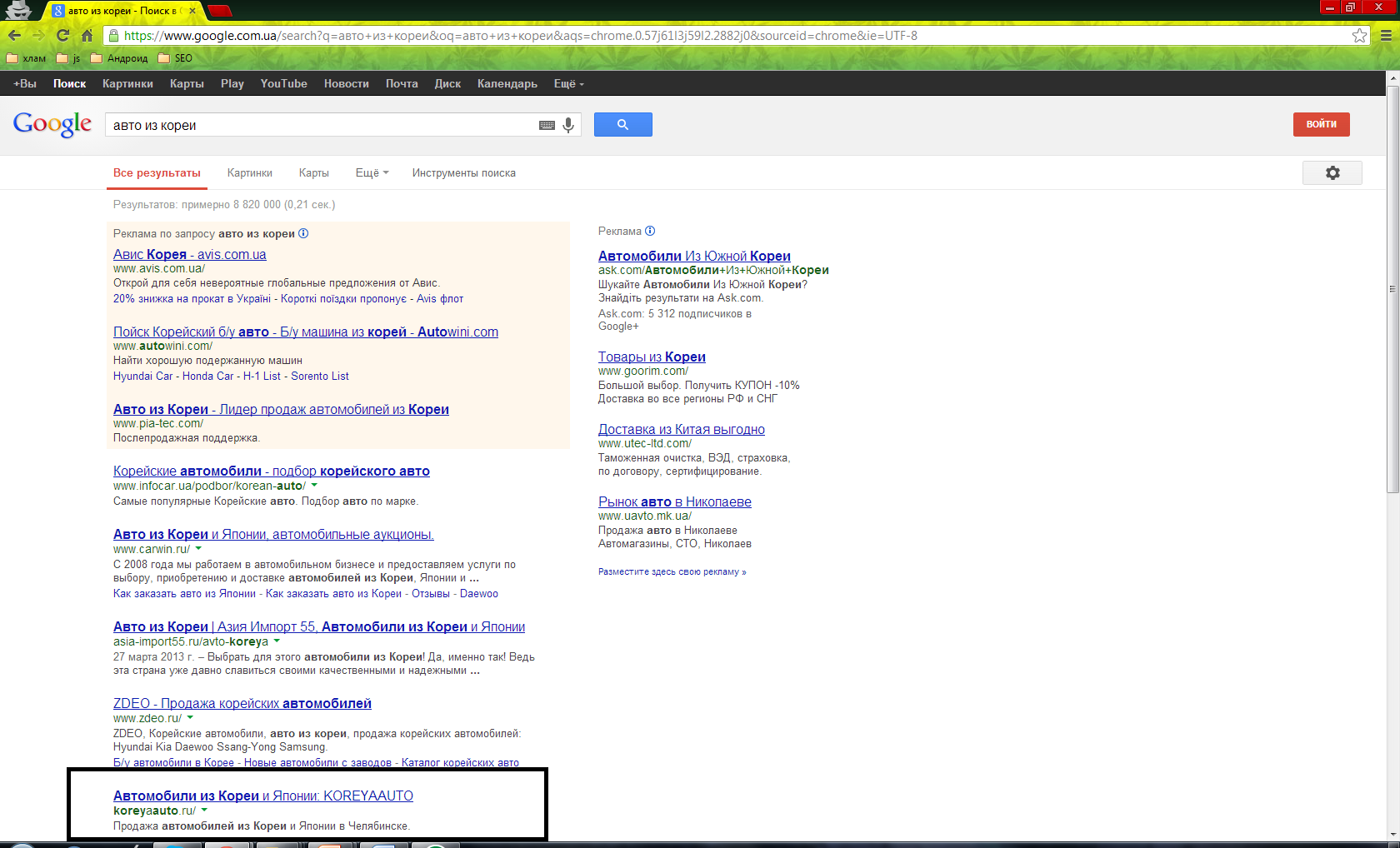Open the arrow next to carwin.ru URL
This screenshot has height=848, width=1400.
click(198, 548)
